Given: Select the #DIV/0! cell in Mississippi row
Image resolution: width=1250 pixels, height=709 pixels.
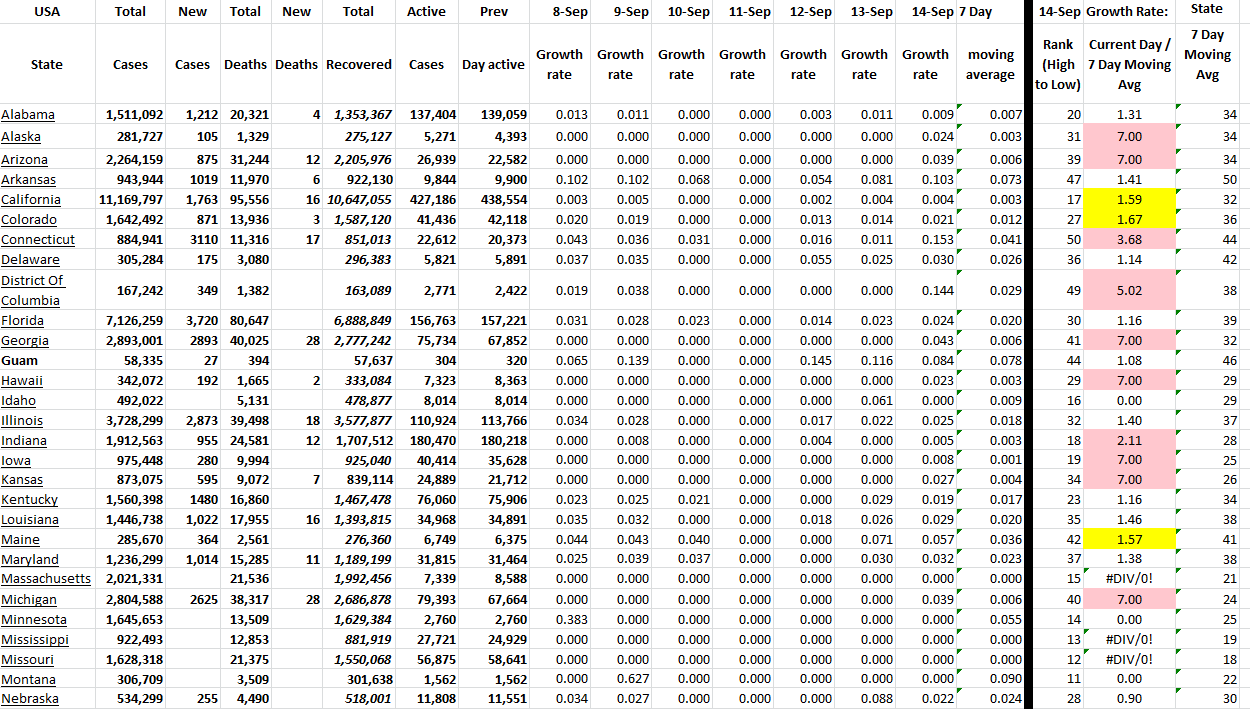Looking at the screenshot, I should [x=1128, y=640].
